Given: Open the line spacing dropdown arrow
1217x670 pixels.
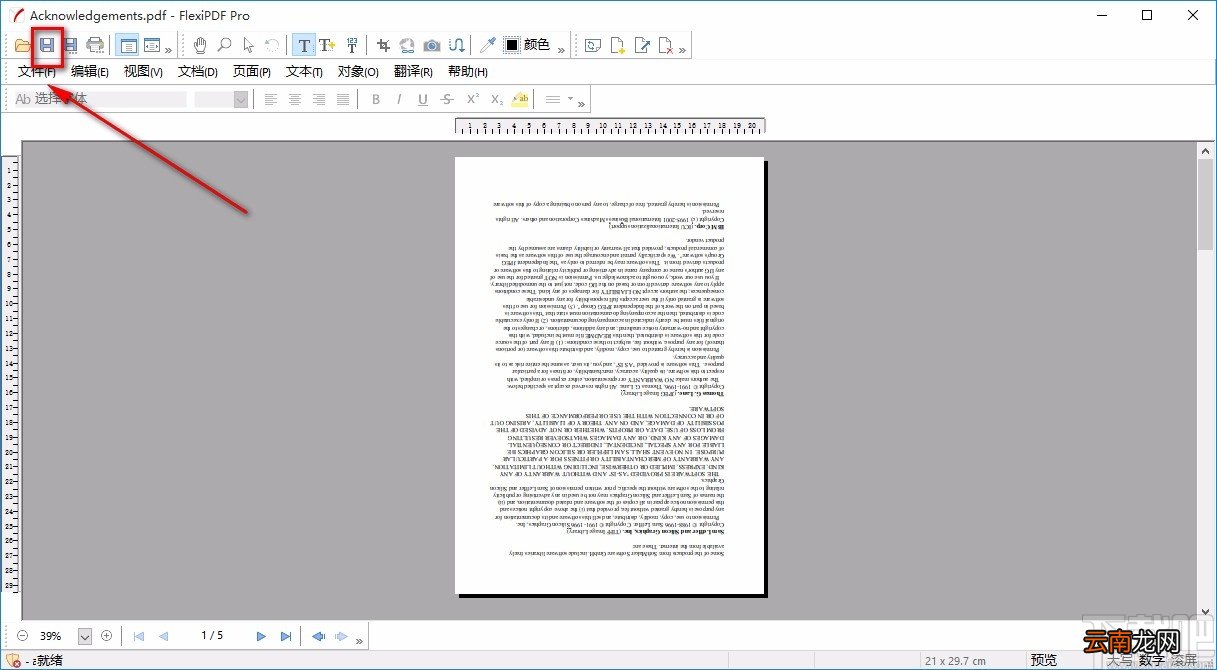Looking at the screenshot, I should (570, 99).
